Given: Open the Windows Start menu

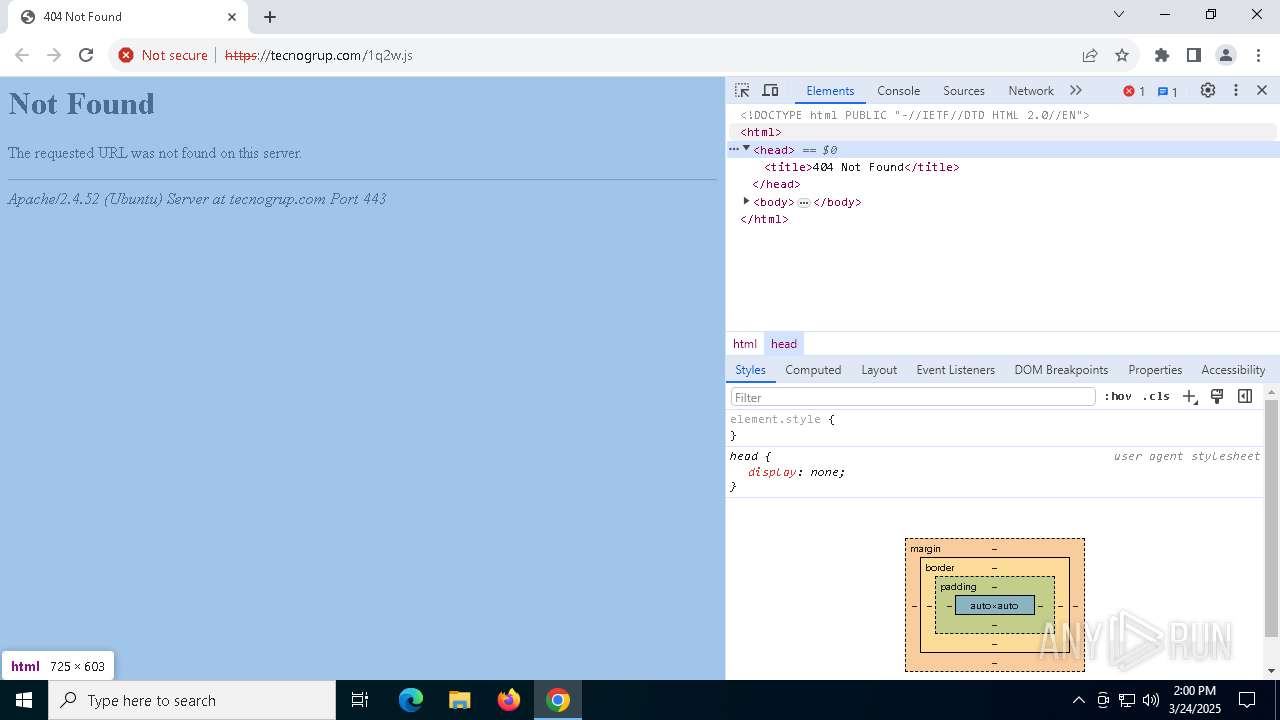Looking at the screenshot, I should (24, 700).
